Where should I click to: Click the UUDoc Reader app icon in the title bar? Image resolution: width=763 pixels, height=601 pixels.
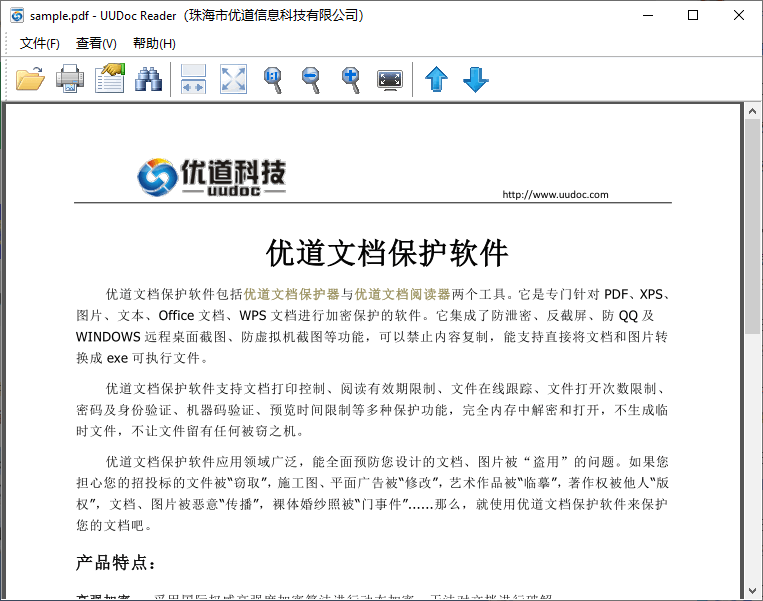pos(17,16)
